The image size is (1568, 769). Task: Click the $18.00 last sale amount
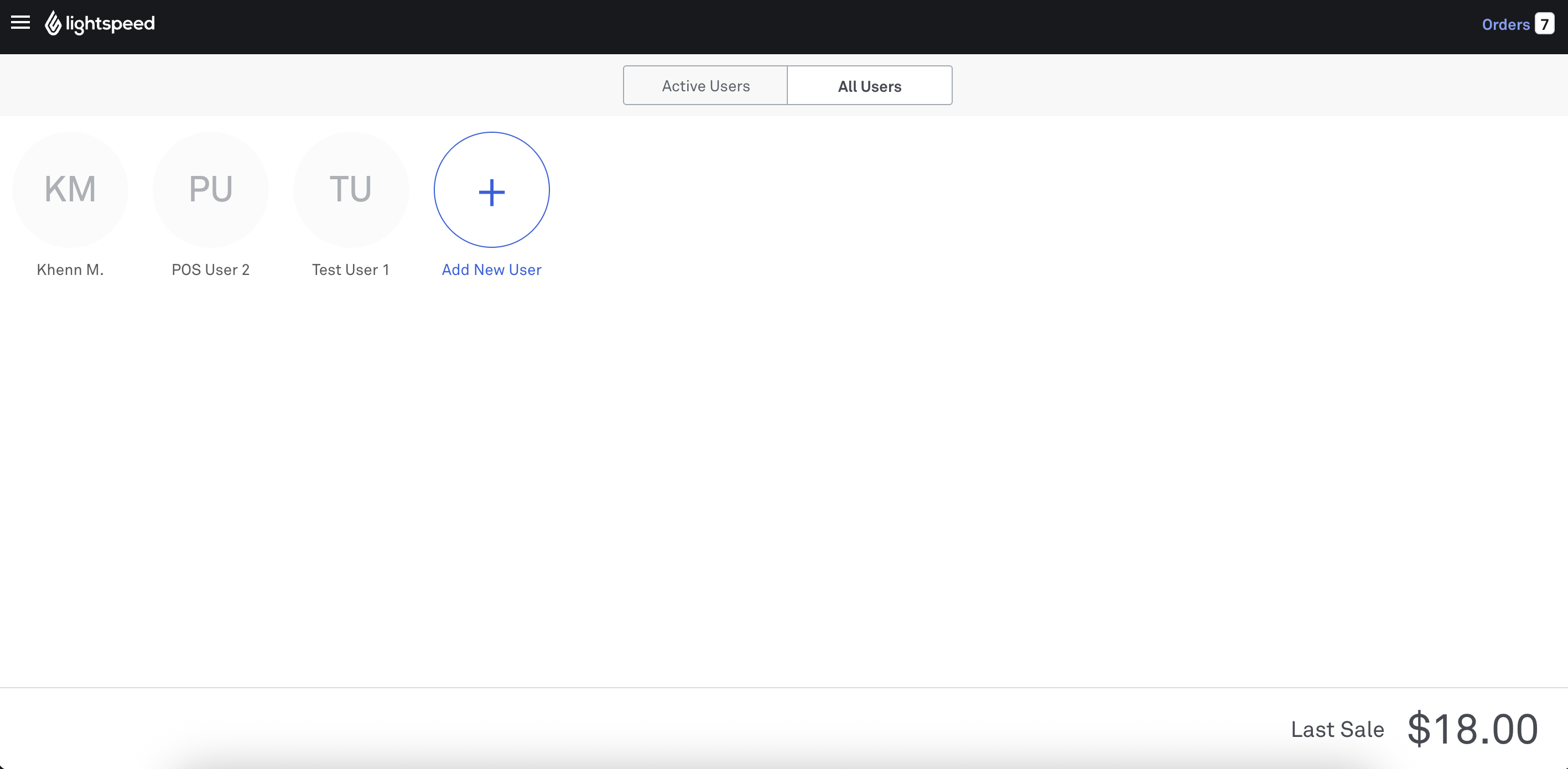[x=1472, y=729]
